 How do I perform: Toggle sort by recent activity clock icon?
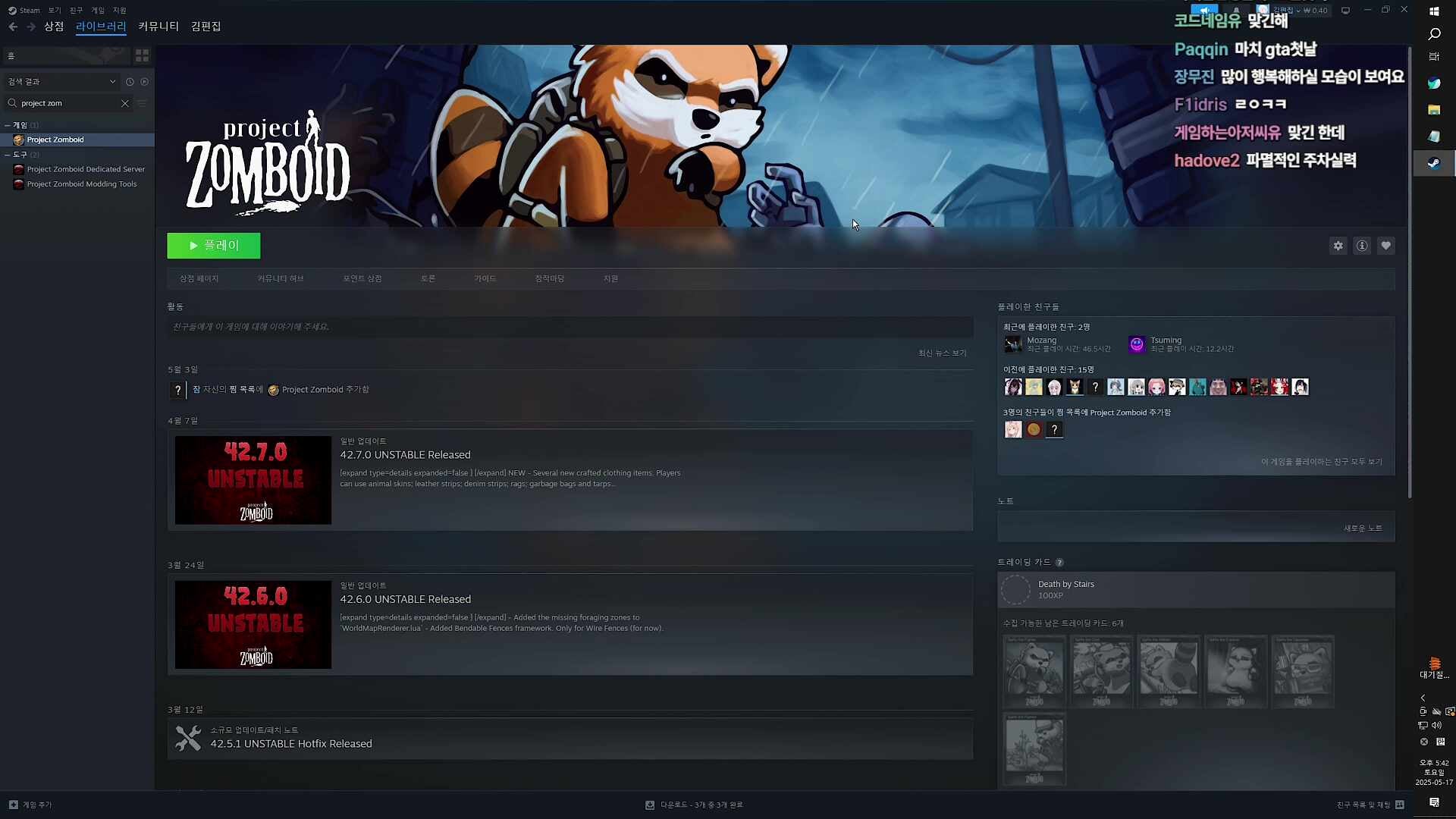(x=130, y=82)
